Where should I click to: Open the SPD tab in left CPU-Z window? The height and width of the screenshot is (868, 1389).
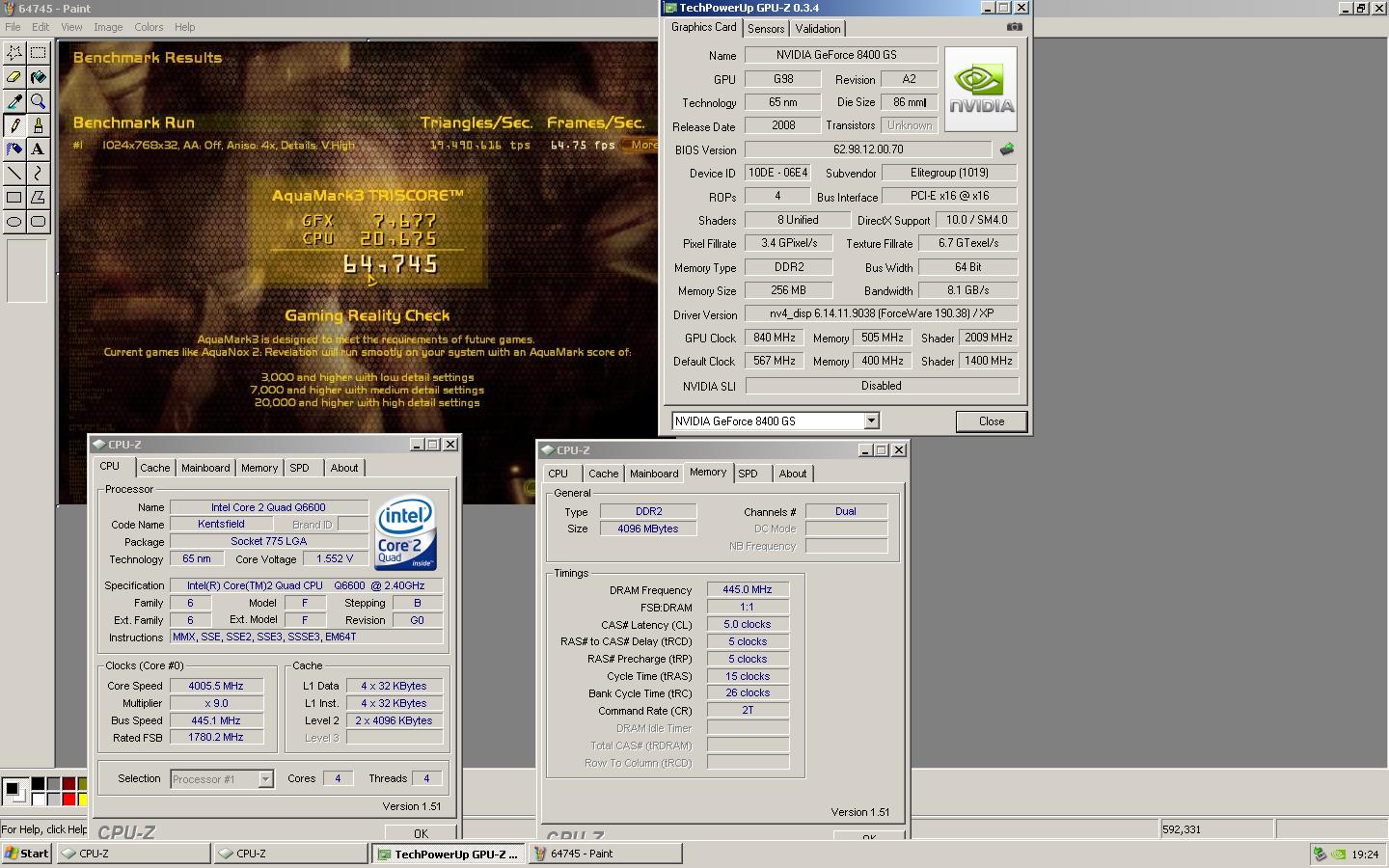pyautogui.click(x=300, y=468)
